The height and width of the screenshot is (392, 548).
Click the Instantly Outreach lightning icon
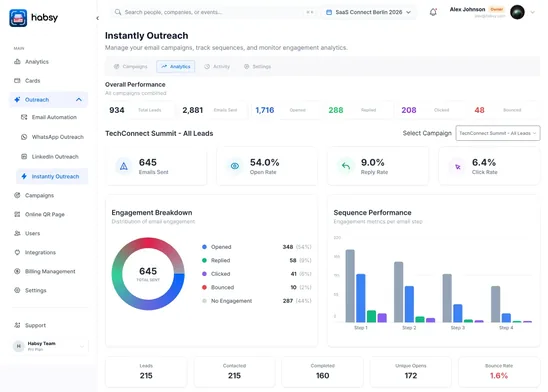click(24, 176)
